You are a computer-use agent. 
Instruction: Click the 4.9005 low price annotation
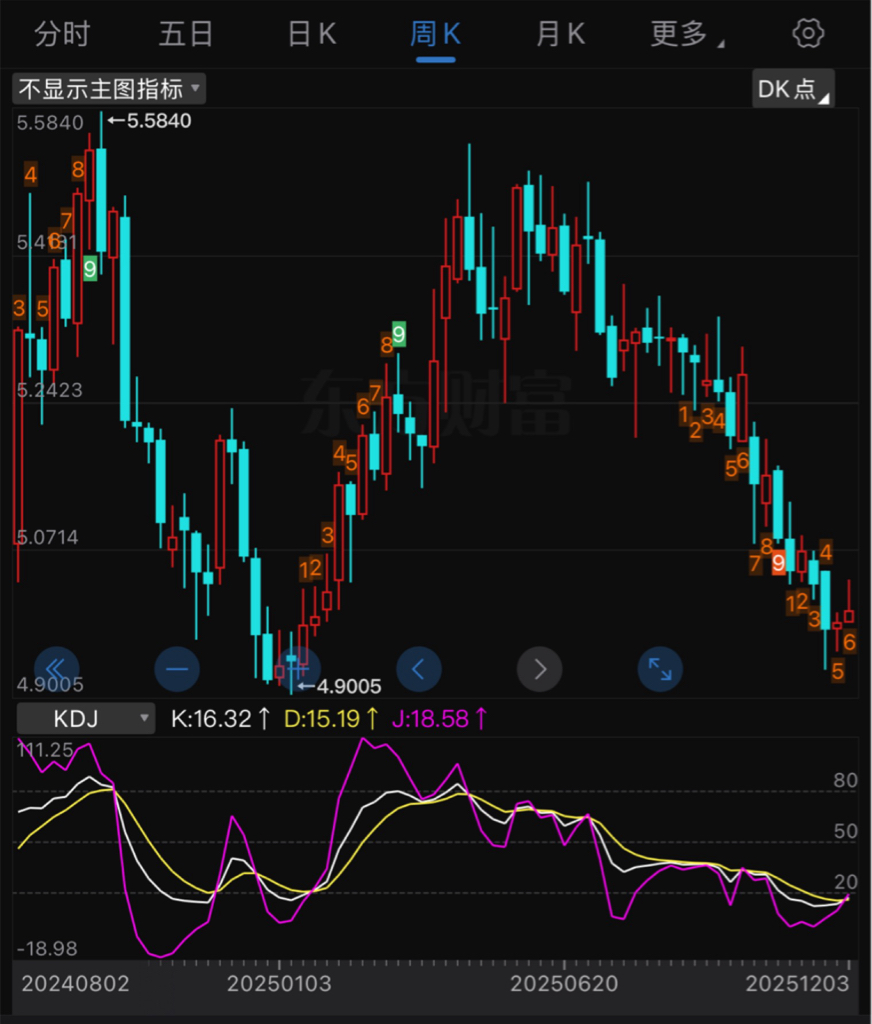point(340,686)
